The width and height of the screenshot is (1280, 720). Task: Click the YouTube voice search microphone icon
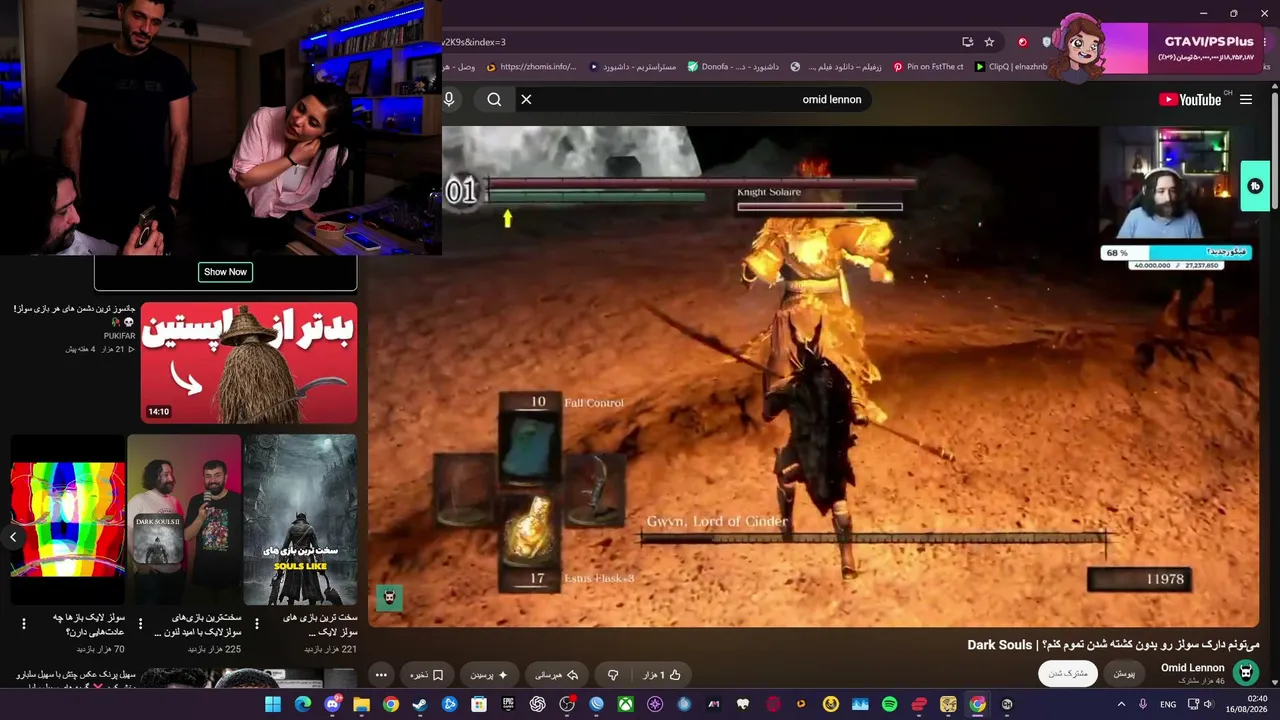449,99
